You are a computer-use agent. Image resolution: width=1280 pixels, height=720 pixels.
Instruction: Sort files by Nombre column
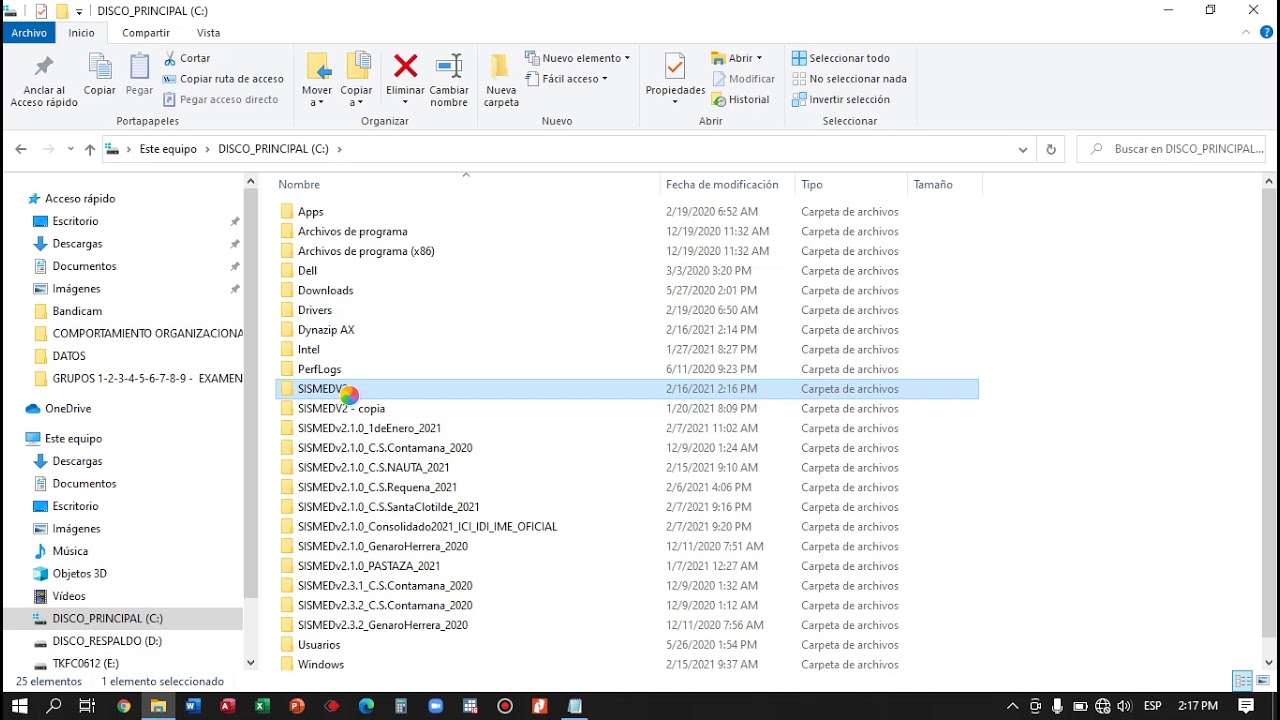(467, 185)
